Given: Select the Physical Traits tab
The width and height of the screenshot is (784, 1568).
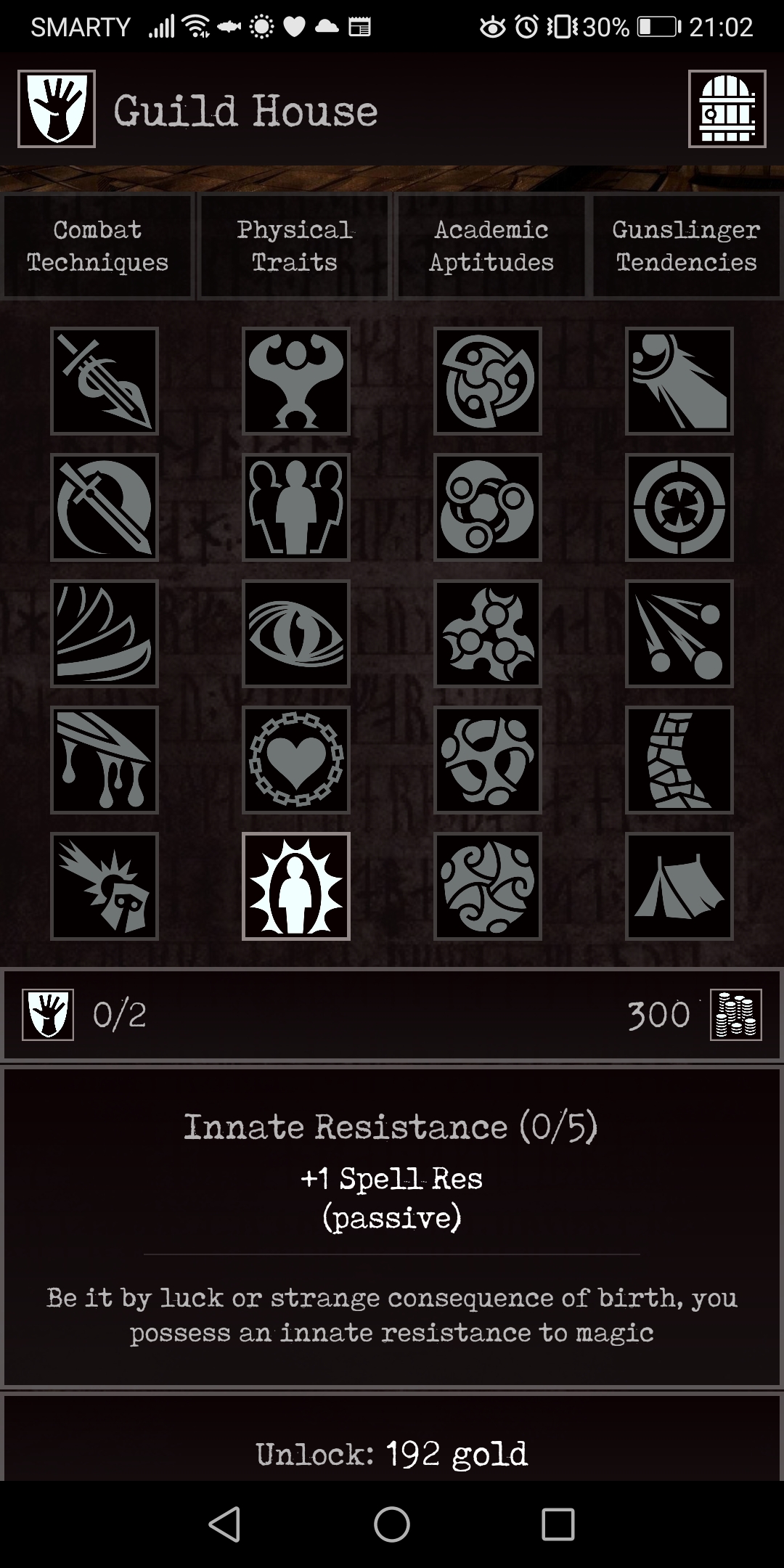Looking at the screenshot, I should click(x=295, y=246).
